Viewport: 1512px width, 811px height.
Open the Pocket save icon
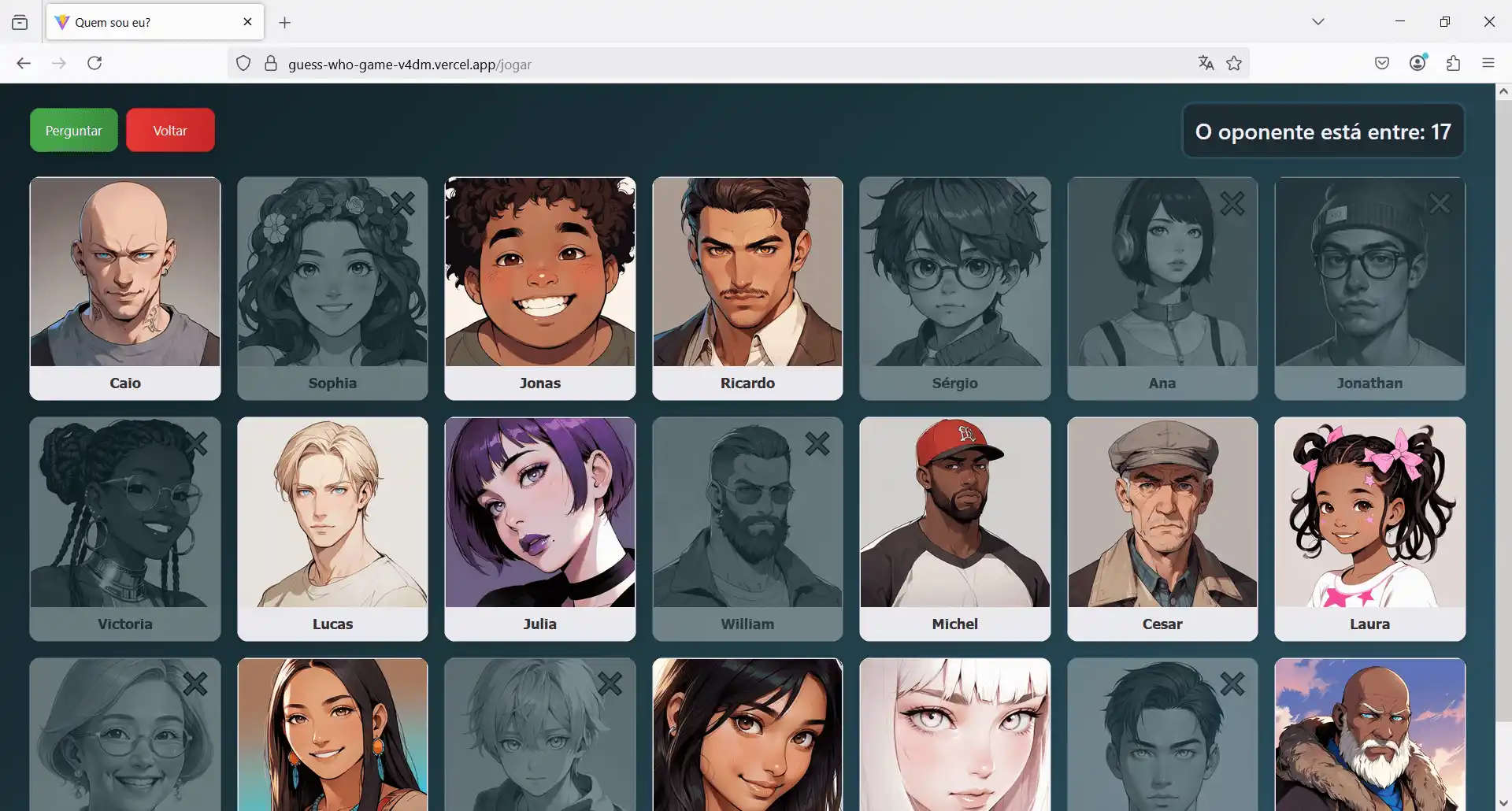pyautogui.click(x=1382, y=63)
